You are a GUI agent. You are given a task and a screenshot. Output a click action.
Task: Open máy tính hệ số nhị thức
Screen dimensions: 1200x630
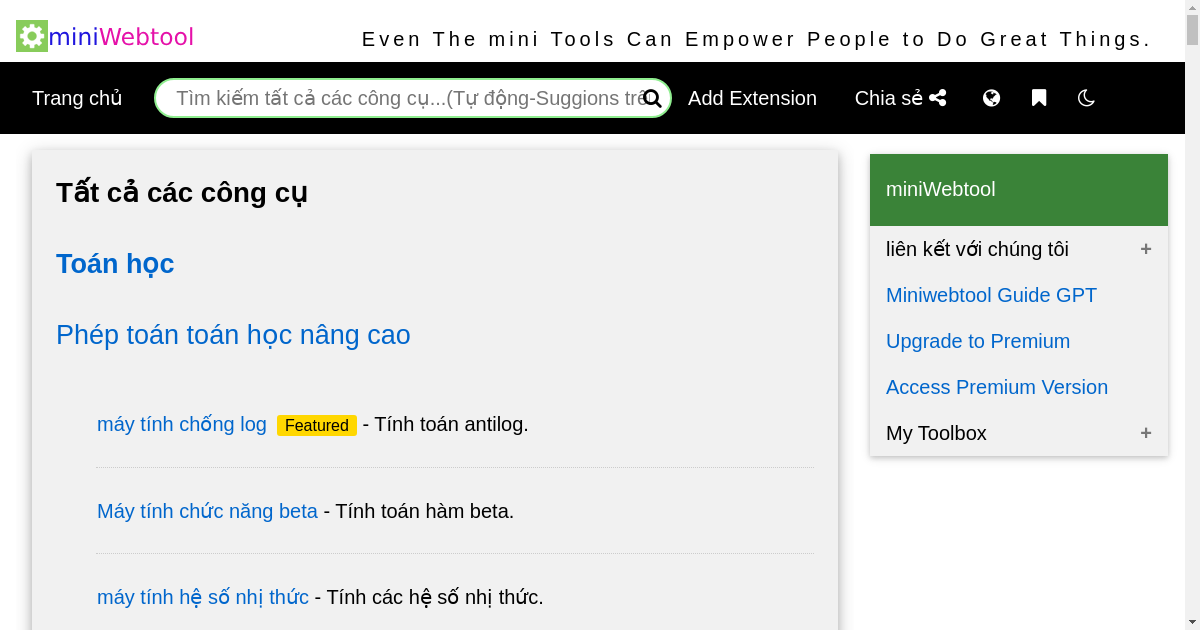(202, 597)
